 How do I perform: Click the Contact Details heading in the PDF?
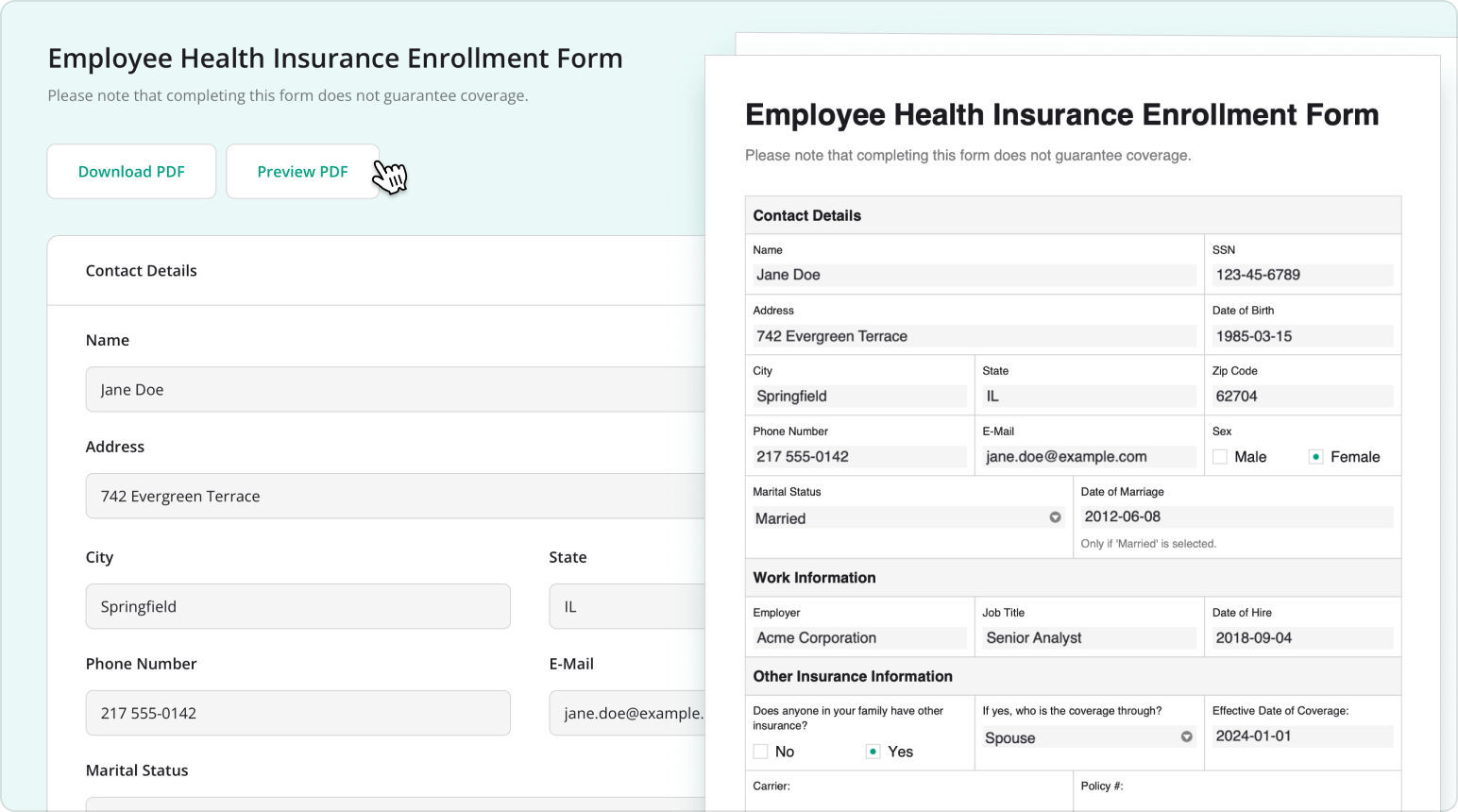click(807, 215)
